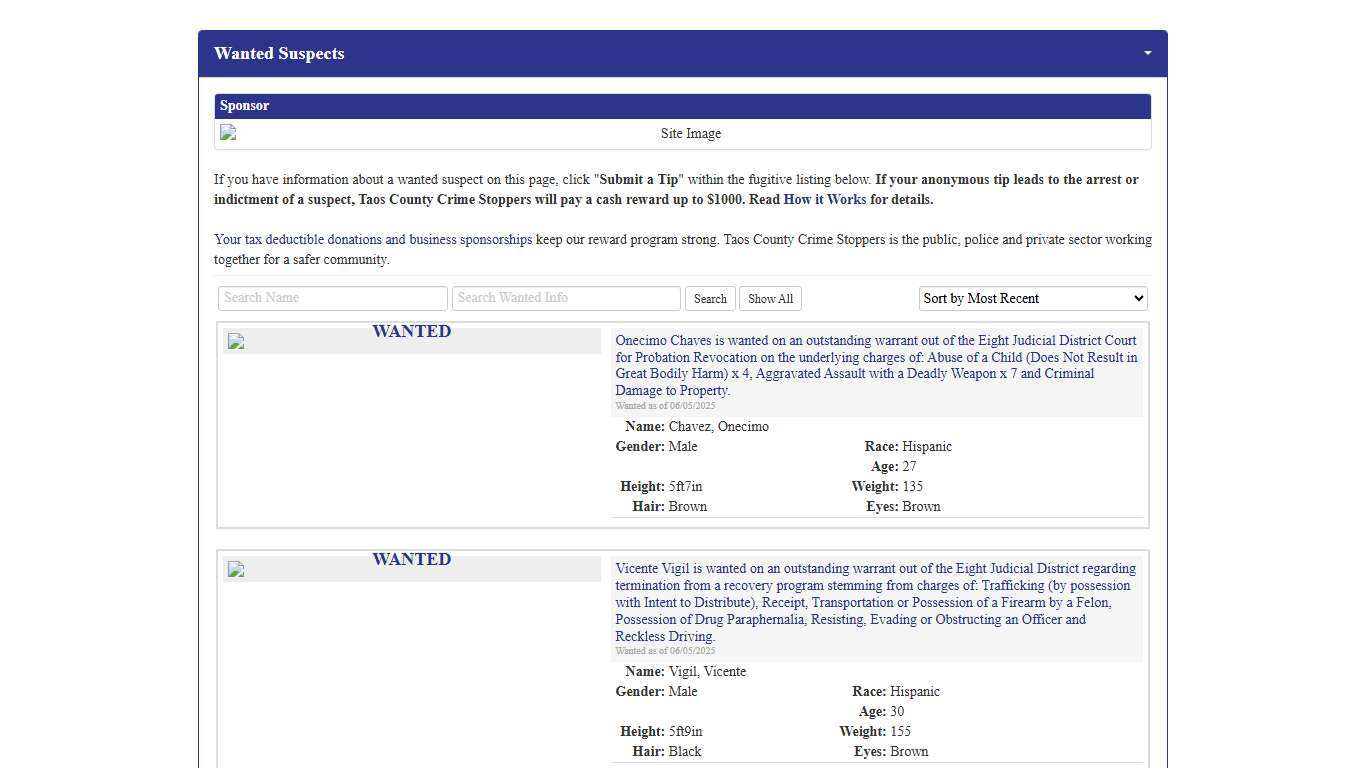Click WANTED heading above Chavez photo

pyautogui.click(x=411, y=331)
